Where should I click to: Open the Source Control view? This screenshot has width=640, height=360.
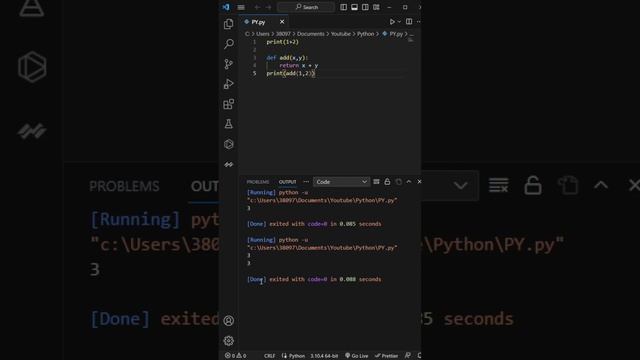pos(229,64)
